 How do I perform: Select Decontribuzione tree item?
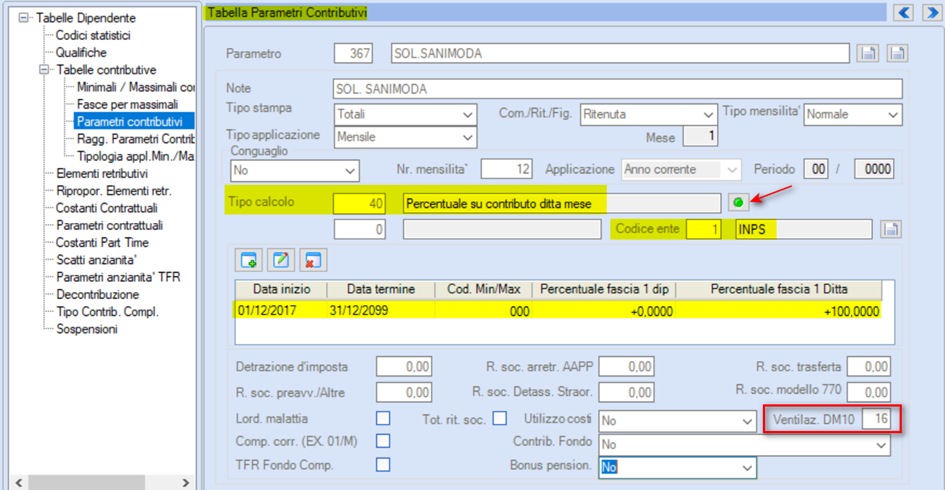click(x=97, y=295)
